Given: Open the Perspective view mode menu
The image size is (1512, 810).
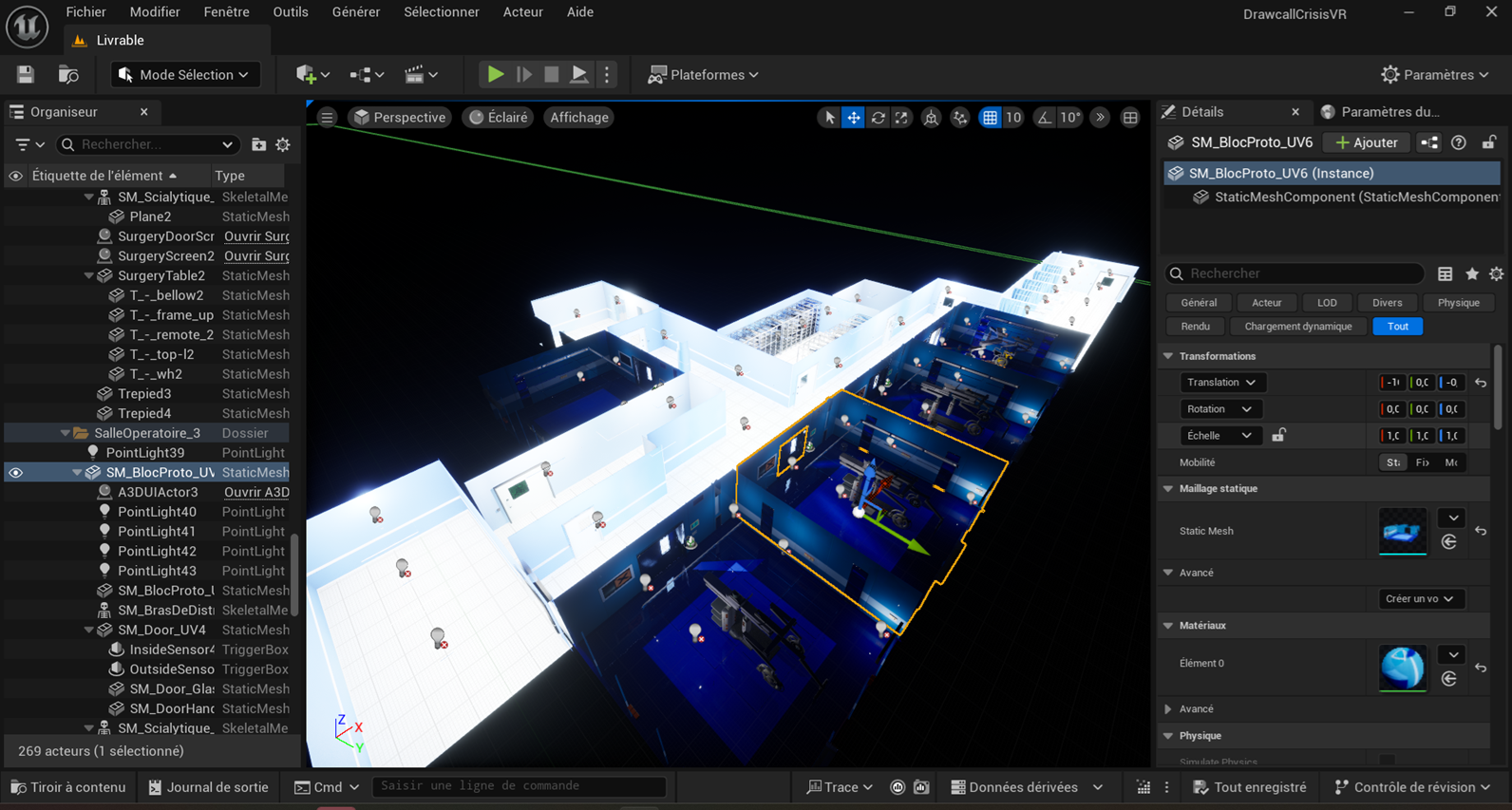Looking at the screenshot, I should click(x=399, y=118).
